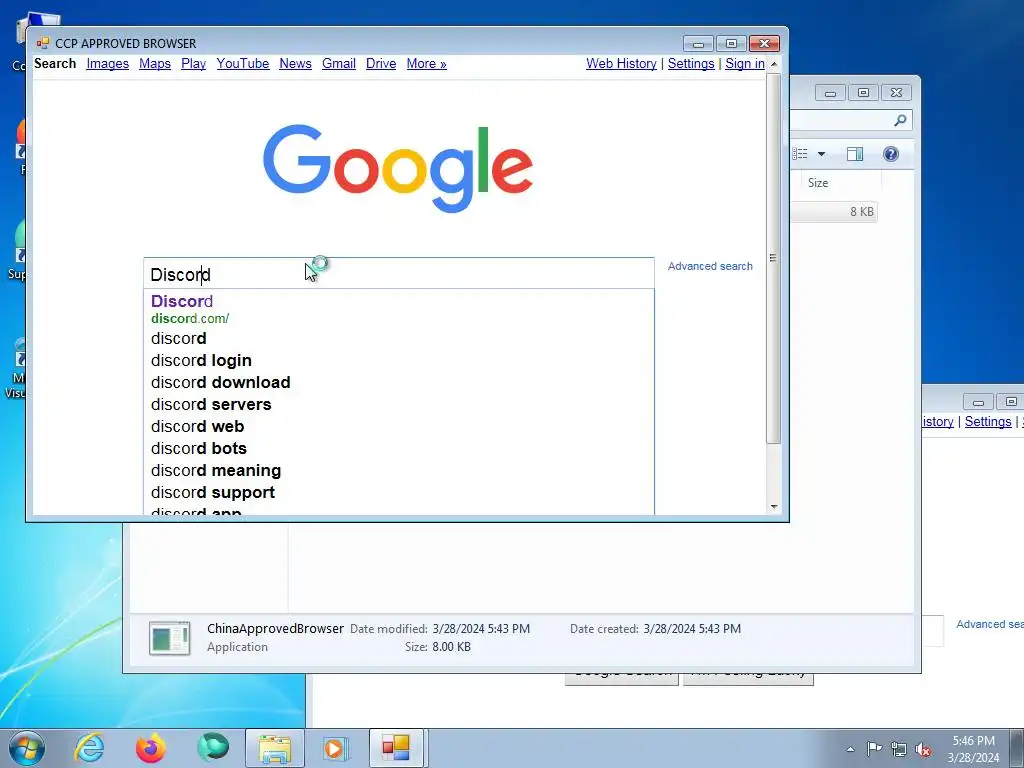This screenshot has height=768, width=1024.
Task: Launch Internet Explorer from the taskbar
Action: 89,748
